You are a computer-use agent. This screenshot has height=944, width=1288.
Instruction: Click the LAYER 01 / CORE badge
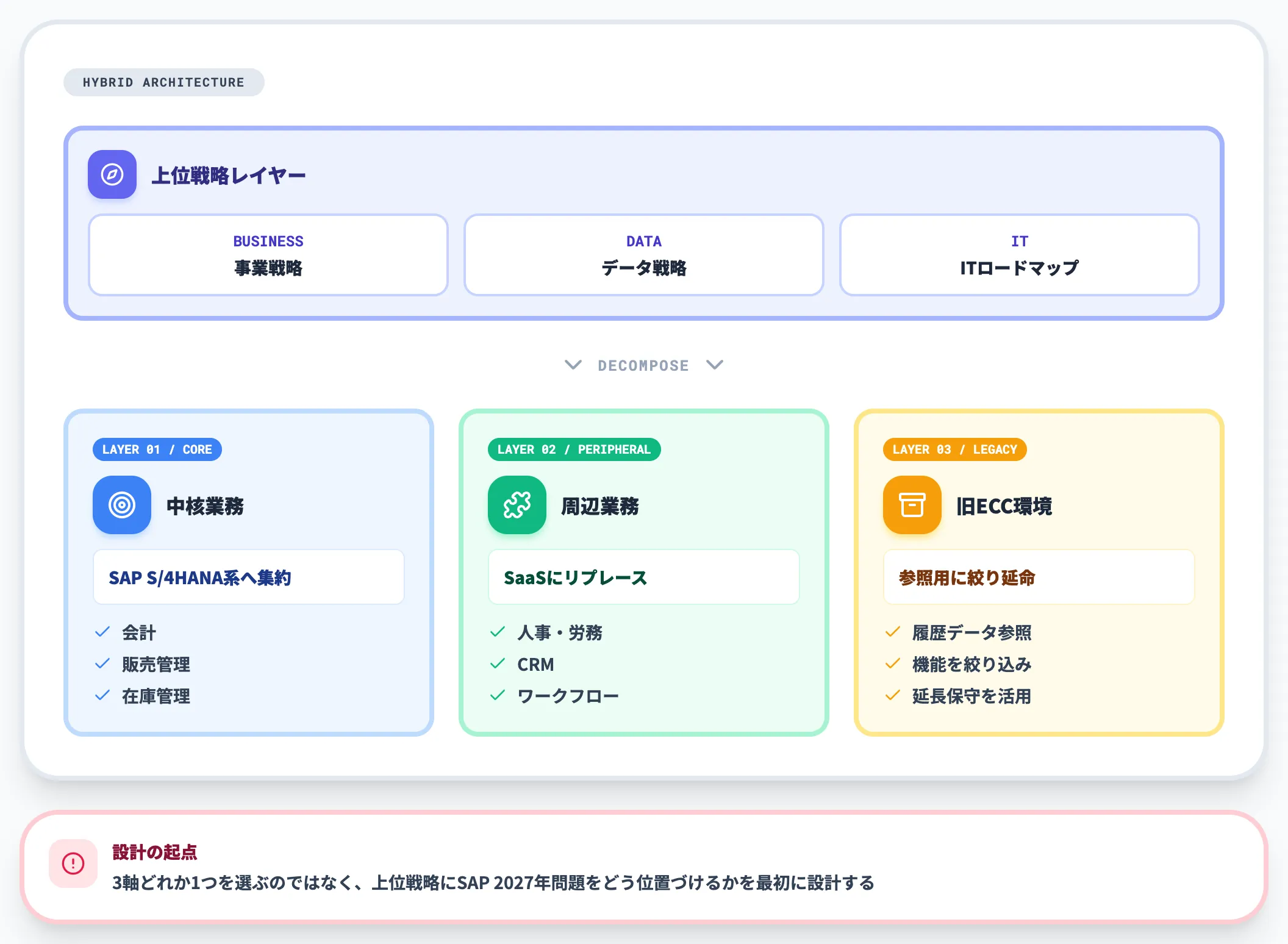[157, 449]
